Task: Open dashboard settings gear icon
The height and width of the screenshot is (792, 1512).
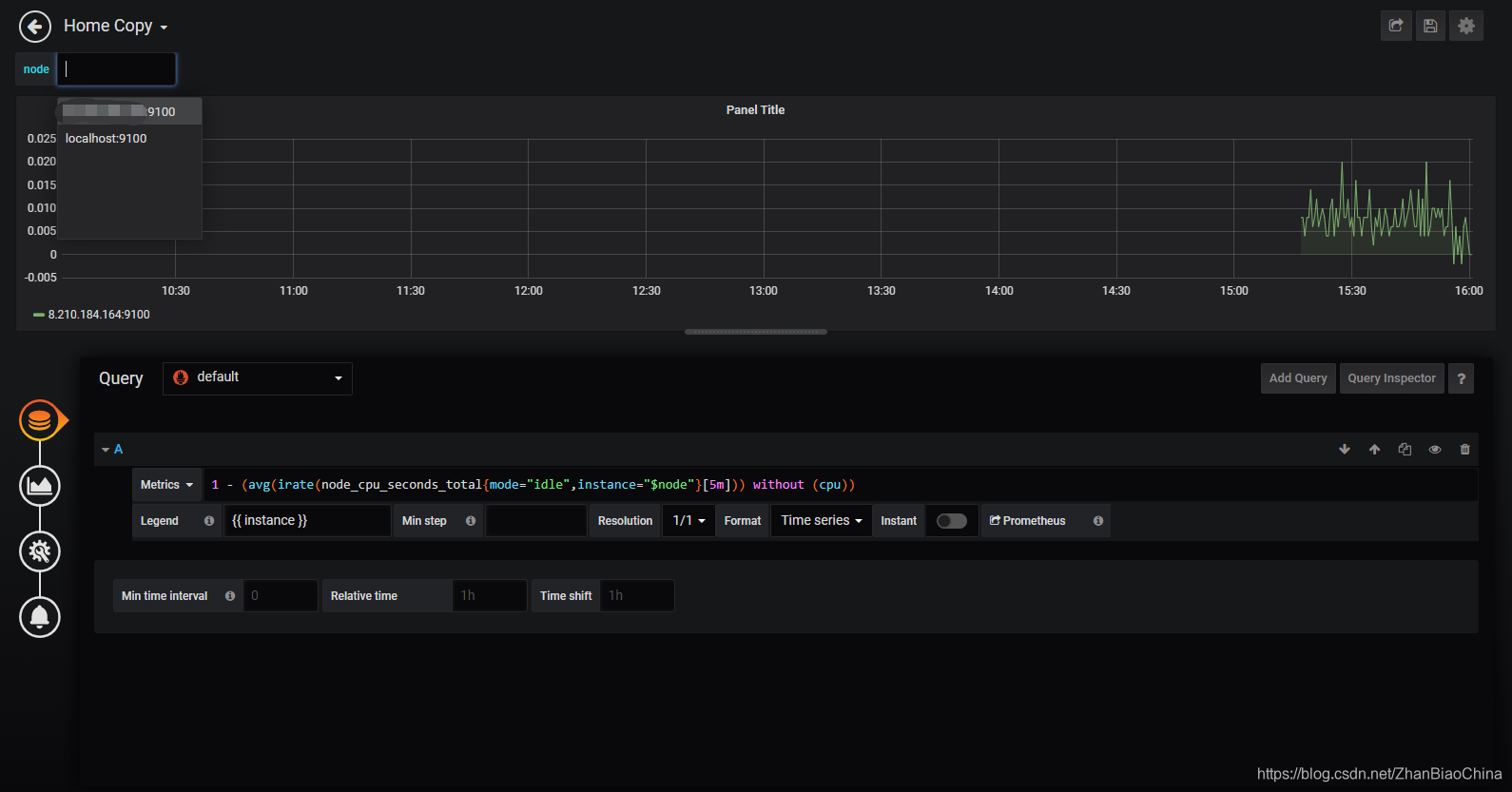Action: (1466, 26)
